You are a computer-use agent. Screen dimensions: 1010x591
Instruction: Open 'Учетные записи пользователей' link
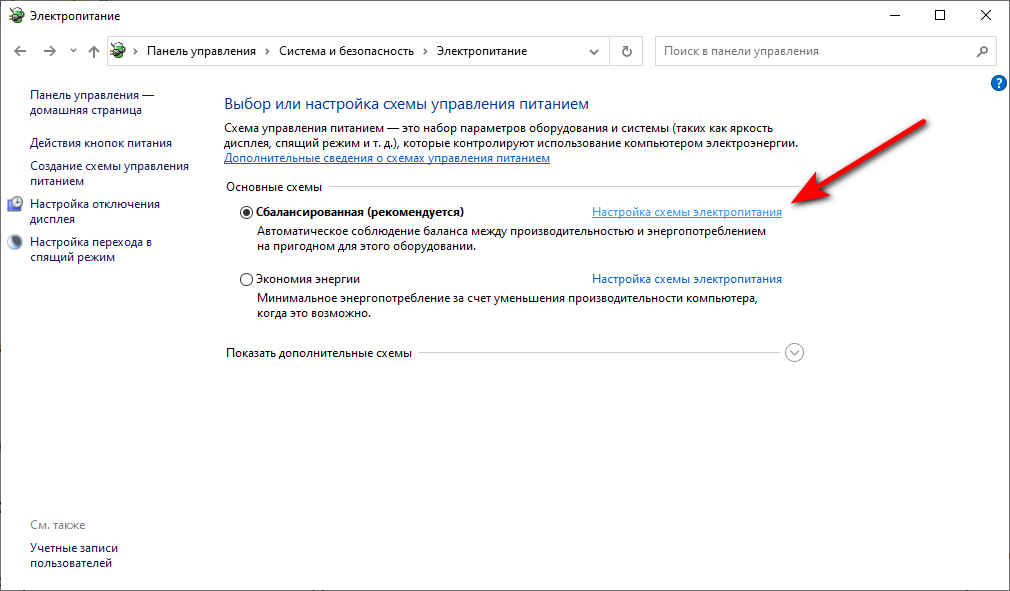(74, 555)
